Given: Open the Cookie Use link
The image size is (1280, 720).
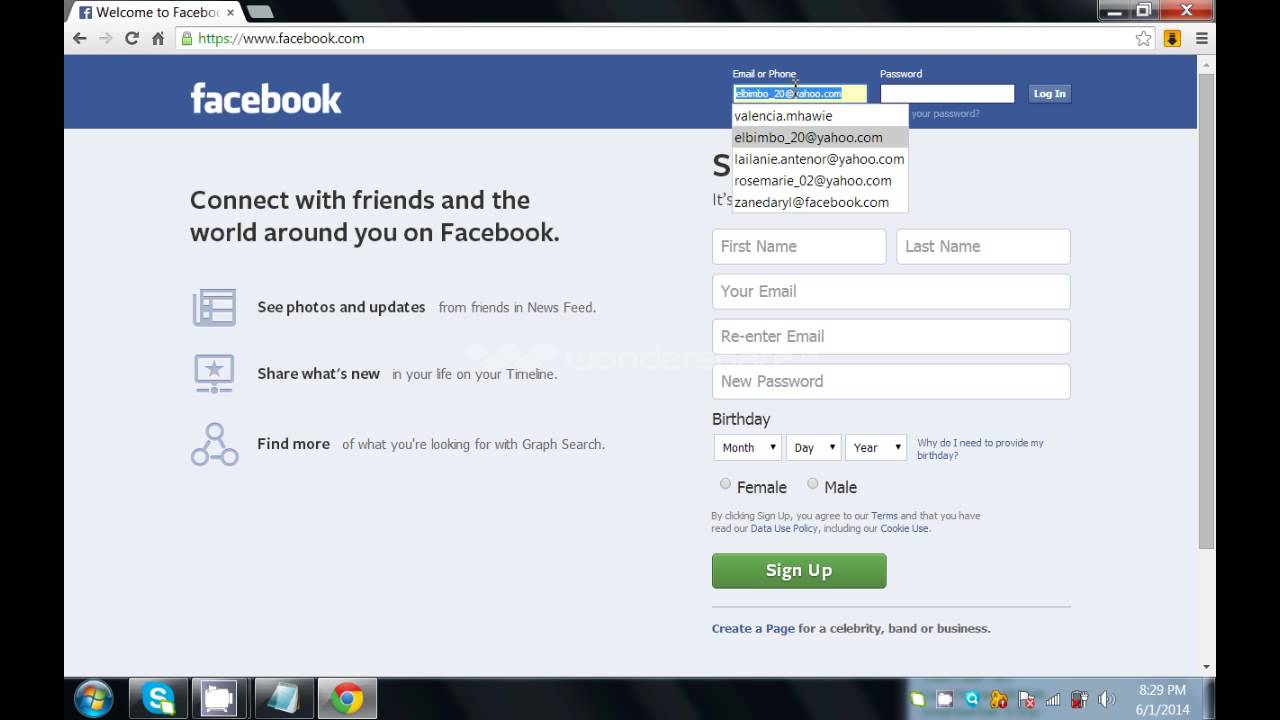Looking at the screenshot, I should 904,528.
